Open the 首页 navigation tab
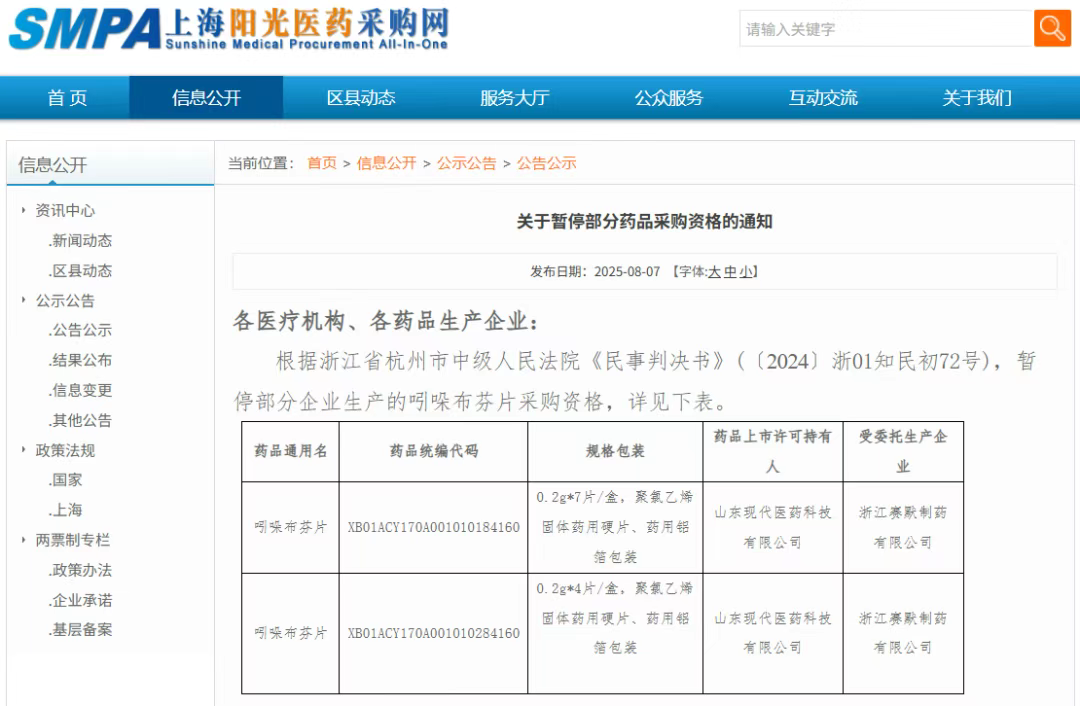Image resolution: width=1080 pixels, height=706 pixels. [x=67, y=98]
